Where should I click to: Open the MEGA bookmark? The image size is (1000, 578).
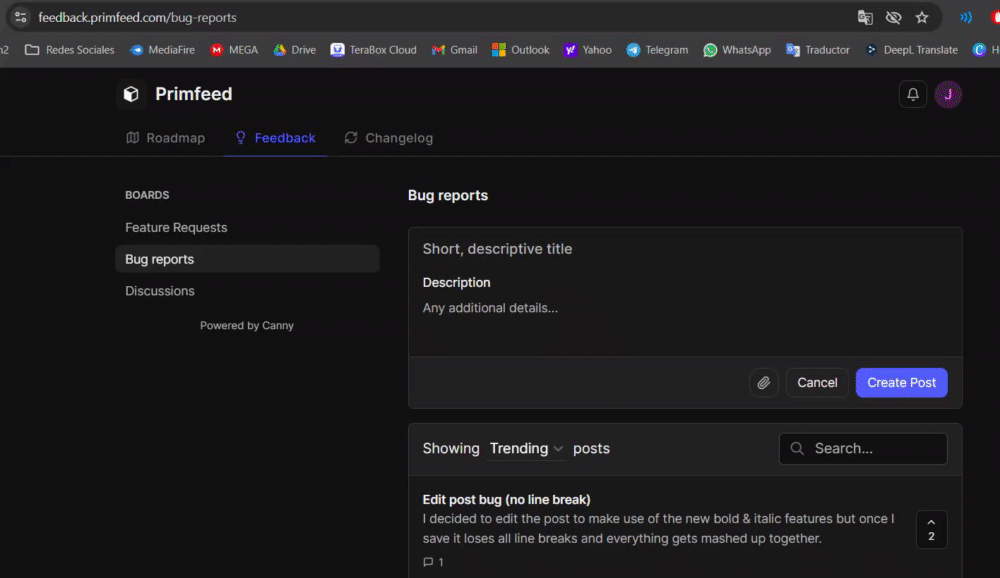click(234, 50)
